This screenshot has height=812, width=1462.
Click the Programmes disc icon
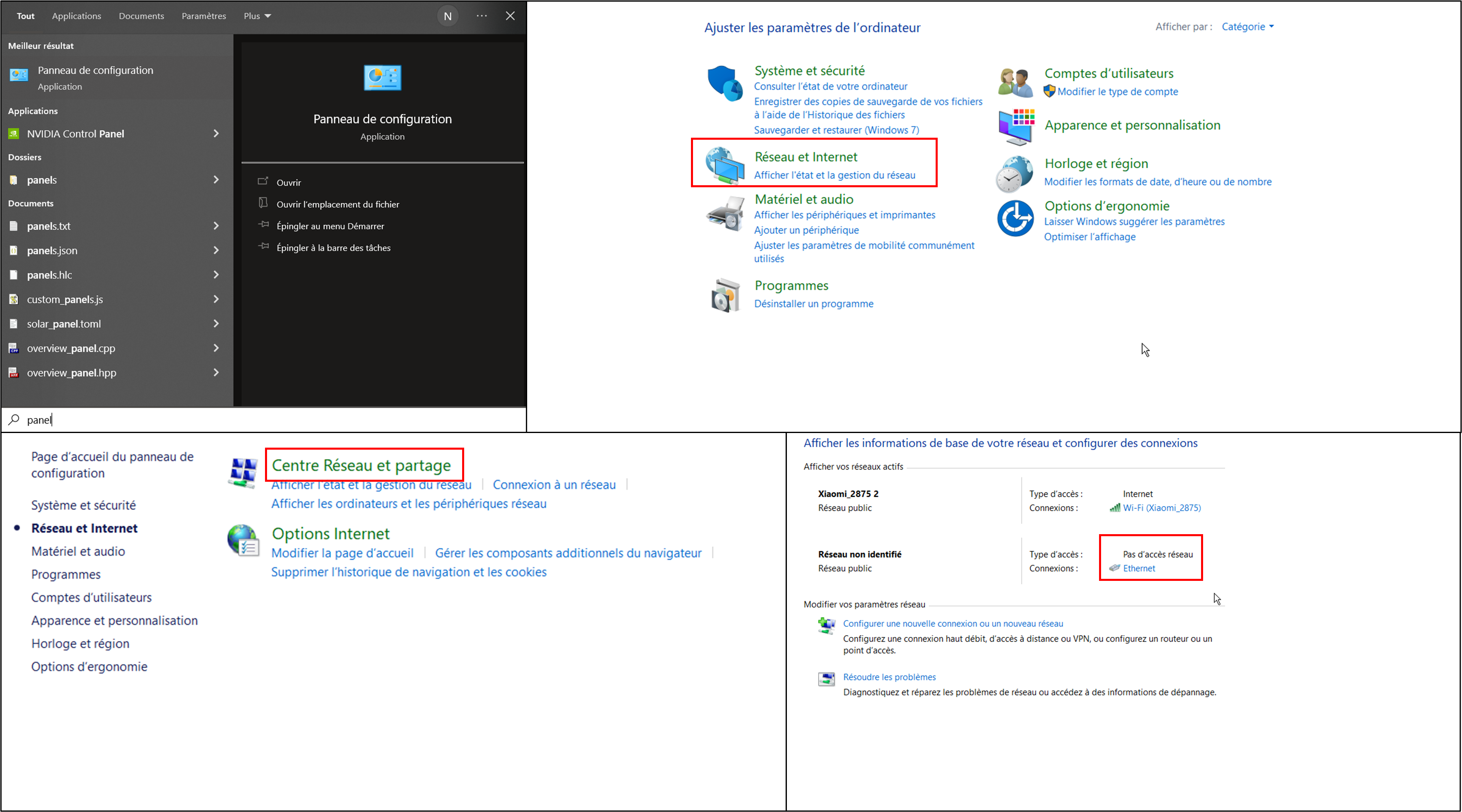tap(726, 295)
